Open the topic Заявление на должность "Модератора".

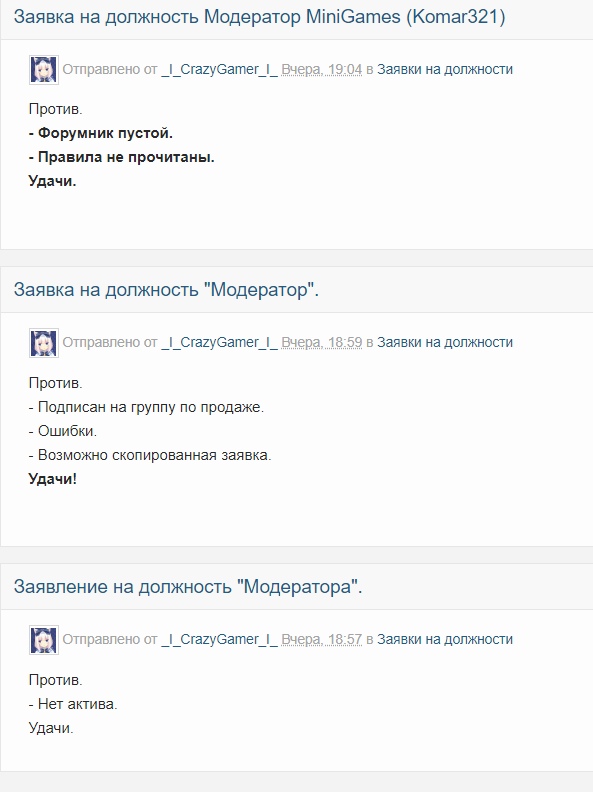[x=188, y=587]
